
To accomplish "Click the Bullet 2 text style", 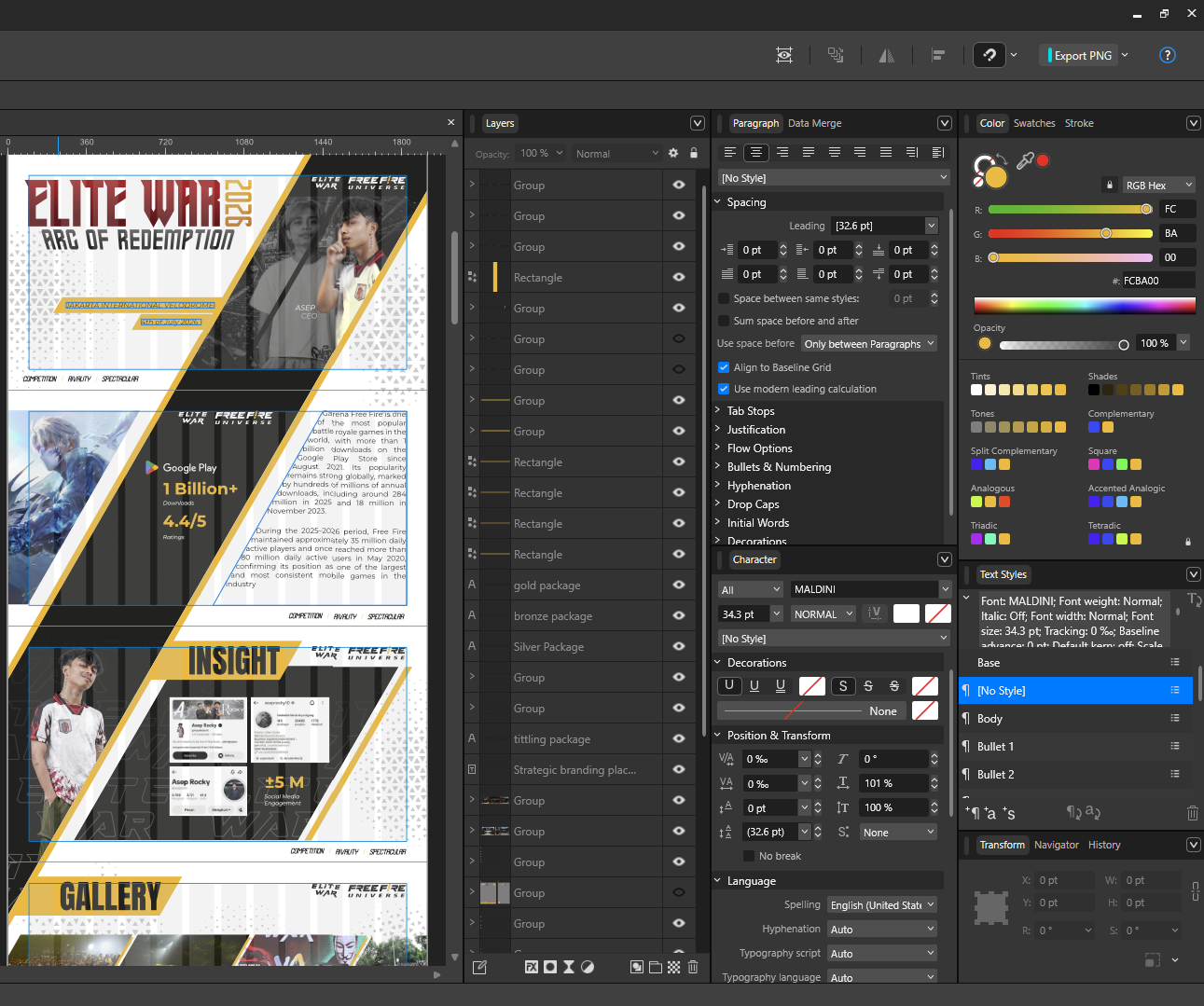I will (x=1076, y=775).
